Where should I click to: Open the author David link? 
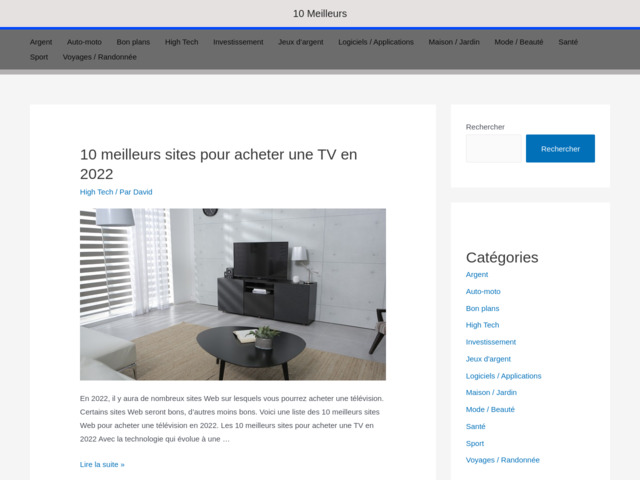pyautogui.click(x=143, y=192)
